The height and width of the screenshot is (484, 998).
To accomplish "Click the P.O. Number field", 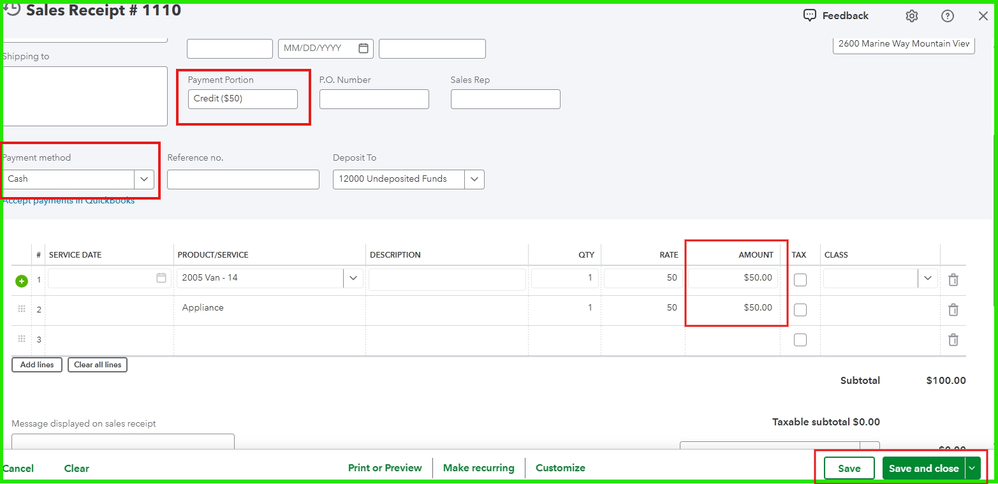I will click(374, 99).
